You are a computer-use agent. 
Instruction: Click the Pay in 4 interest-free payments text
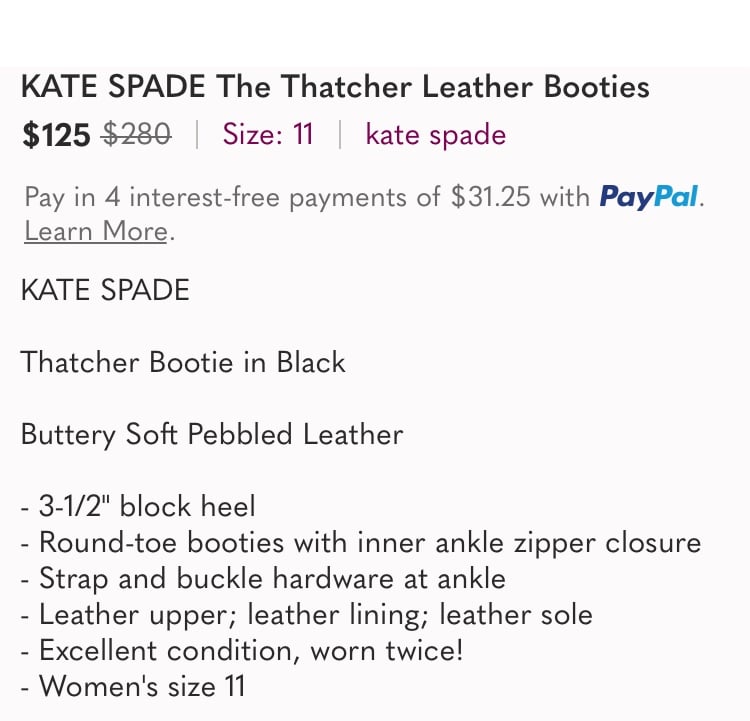tap(232, 197)
